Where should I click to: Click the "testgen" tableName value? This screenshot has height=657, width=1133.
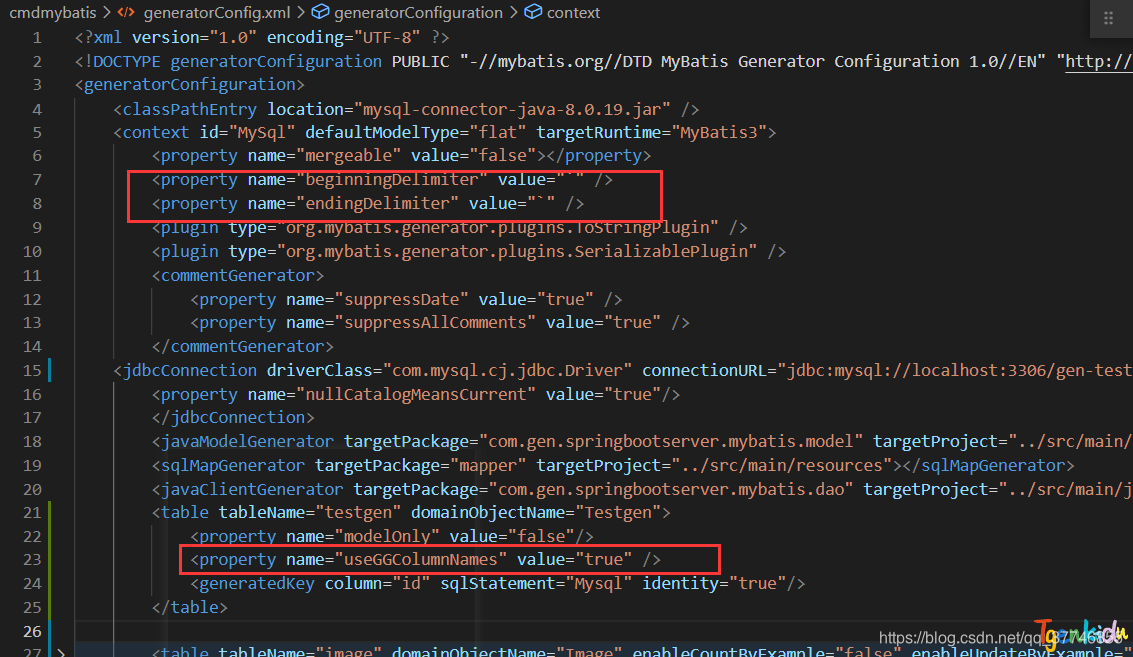pos(358,512)
